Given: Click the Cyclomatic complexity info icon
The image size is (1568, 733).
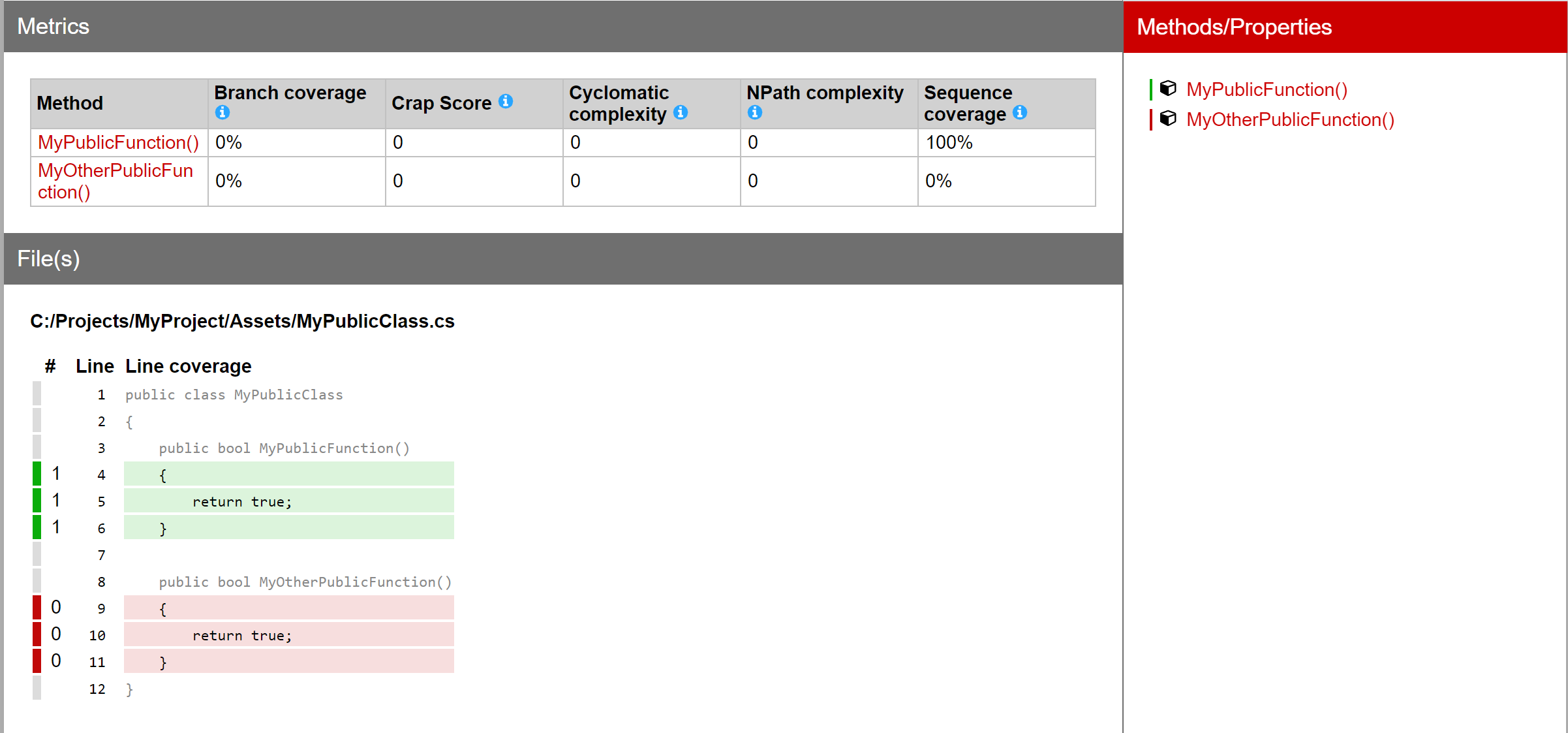Looking at the screenshot, I should 681,112.
